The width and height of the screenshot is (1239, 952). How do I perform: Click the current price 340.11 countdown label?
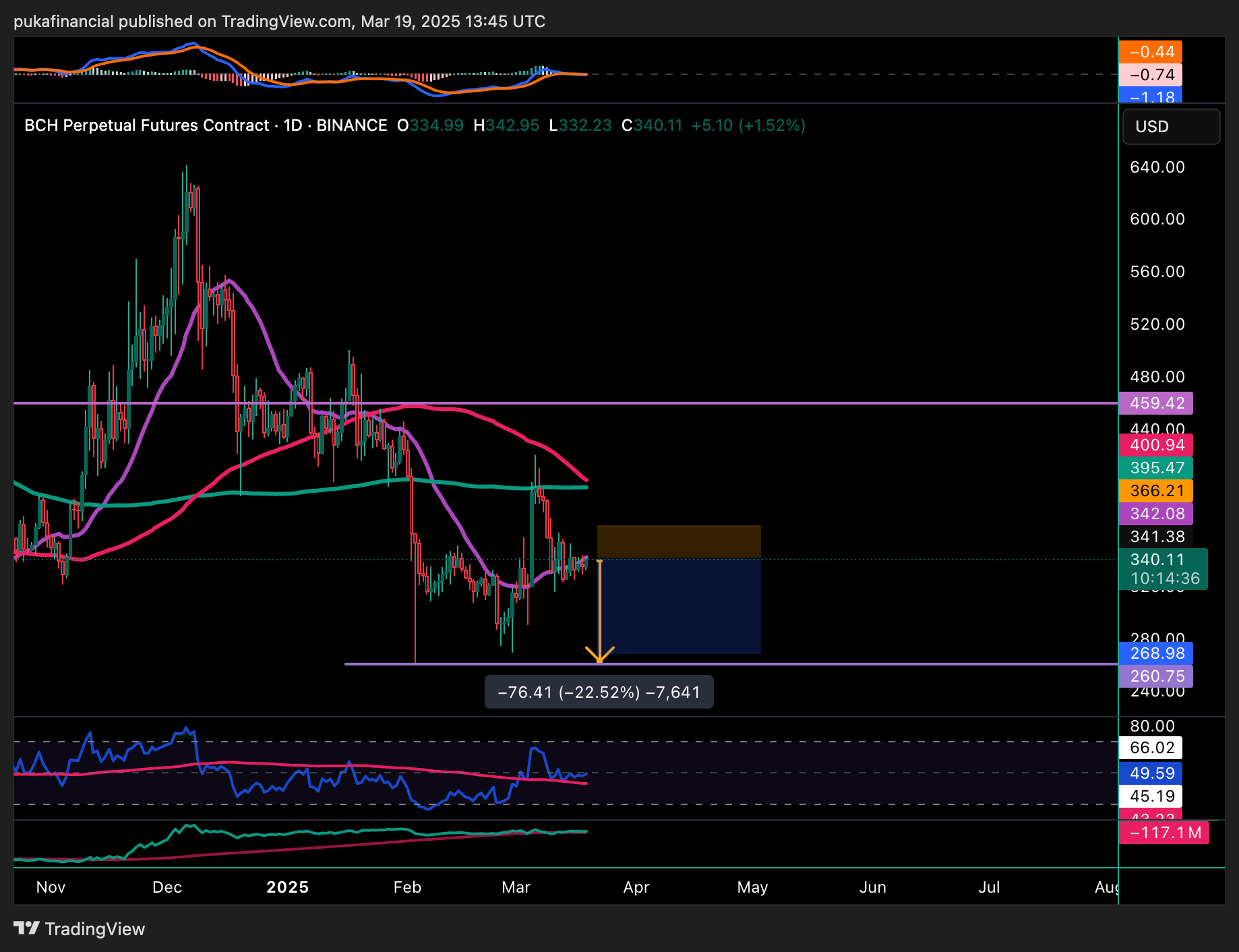(x=1163, y=568)
